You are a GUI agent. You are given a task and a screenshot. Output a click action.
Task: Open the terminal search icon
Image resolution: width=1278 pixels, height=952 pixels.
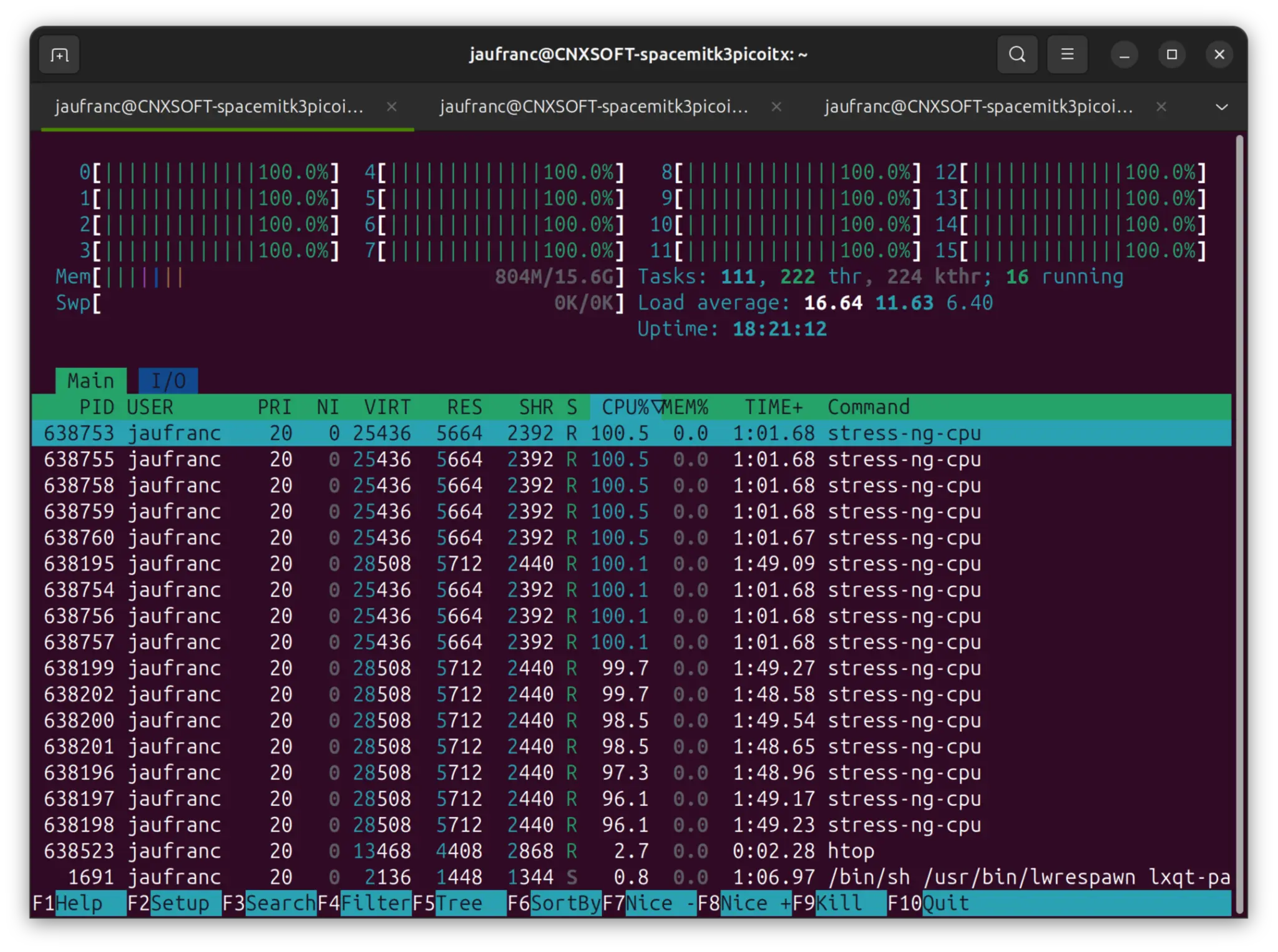(x=1017, y=55)
